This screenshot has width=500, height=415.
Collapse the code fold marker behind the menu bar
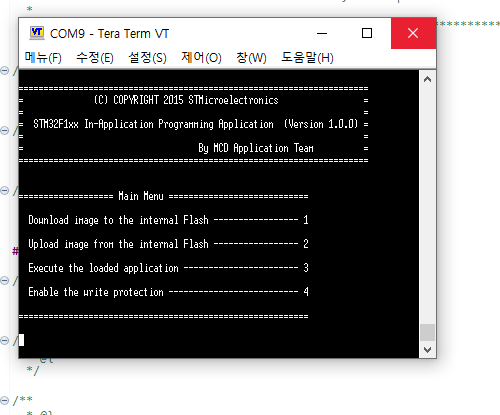tap(4, 70)
